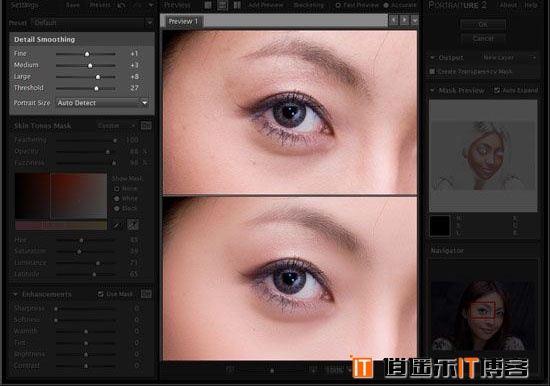Select the Accurate radio button
Image resolution: width=550 pixels, height=386 pixels.
click(x=386, y=5)
